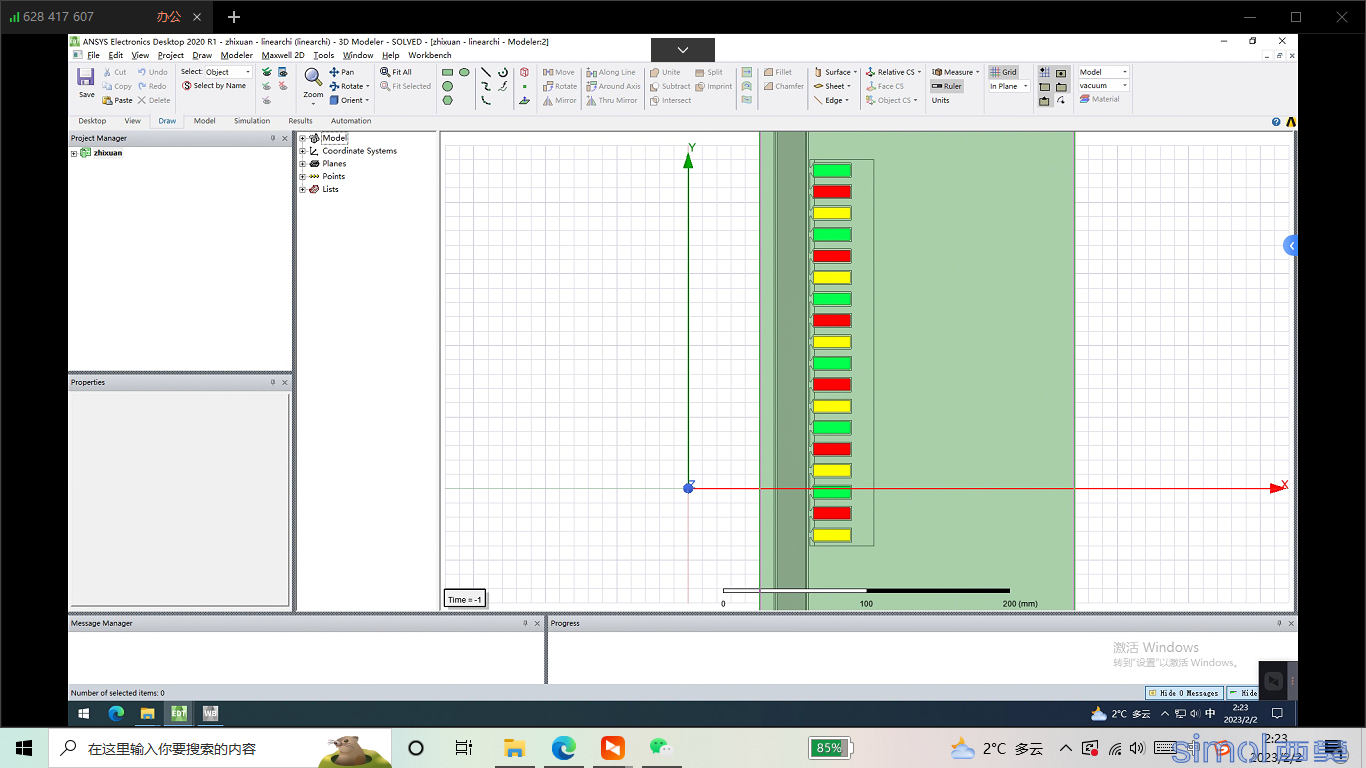Open the help question mark icon
Viewport: 1366px width, 768px height.
(x=1276, y=121)
